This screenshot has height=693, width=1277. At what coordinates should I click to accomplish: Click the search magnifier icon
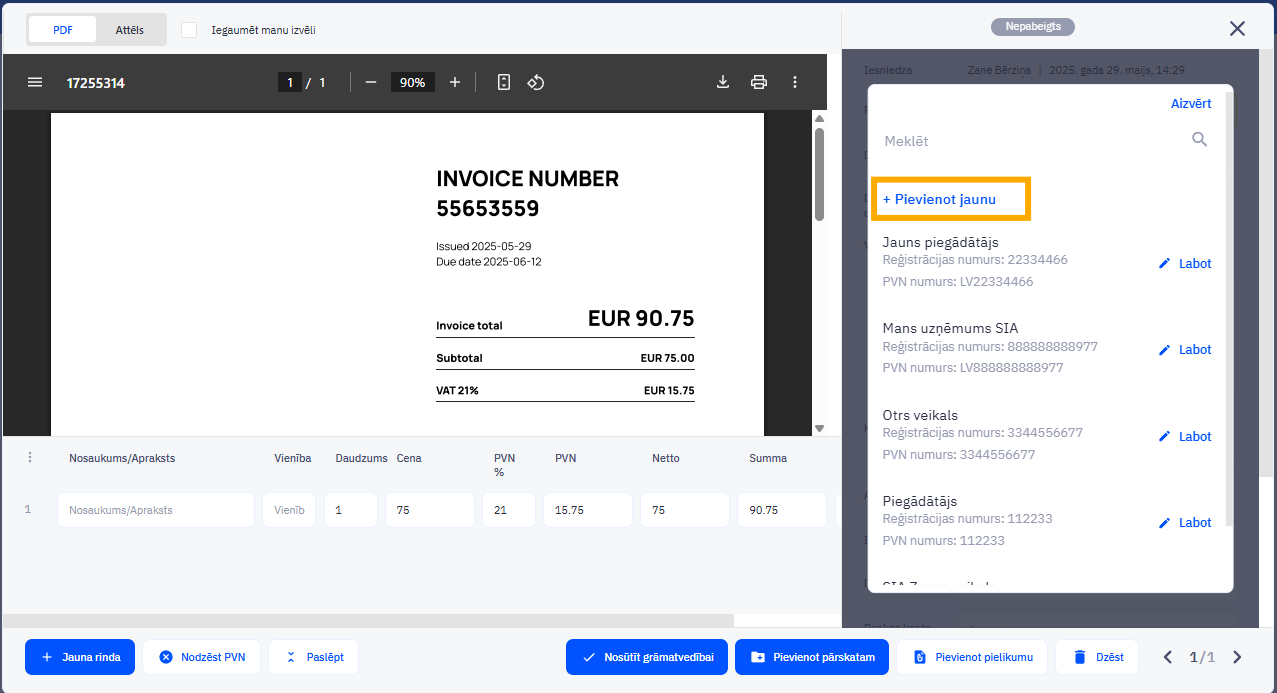click(1200, 140)
